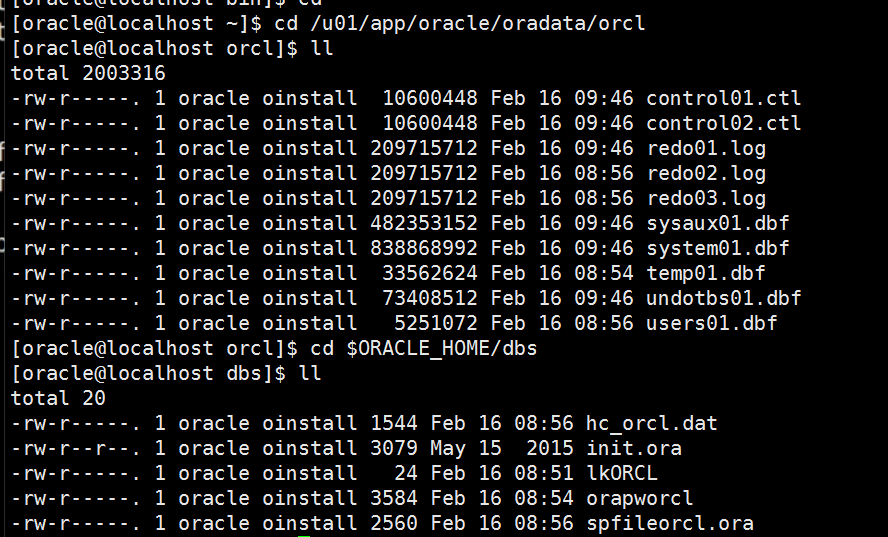
Task: Click the redo03.log file name
Action: (x=706, y=198)
